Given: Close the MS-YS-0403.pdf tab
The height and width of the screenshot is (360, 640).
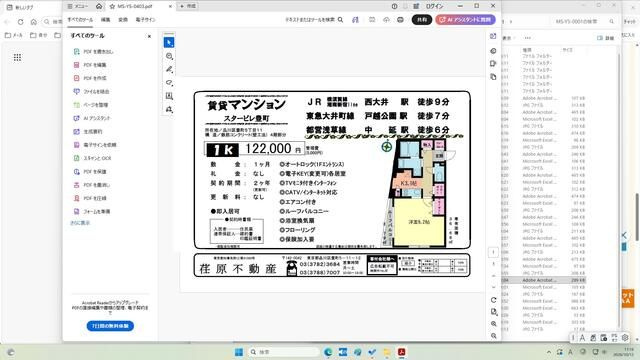Looking at the screenshot, I should click(x=170, y=7).
